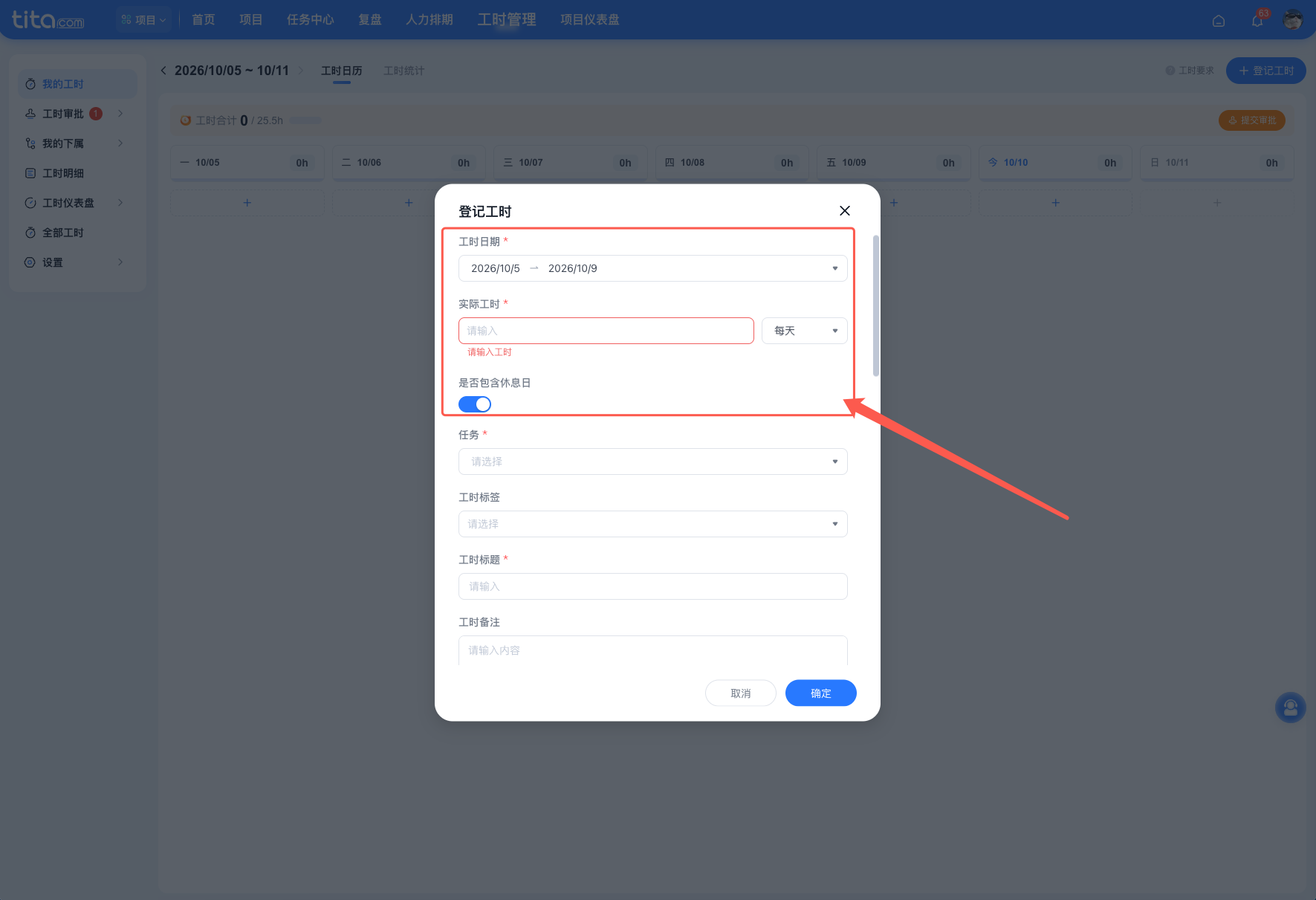This screenshot has height=900, width=1316.
Task: Click the tita.com logo
Action: (x=48, y=19)
